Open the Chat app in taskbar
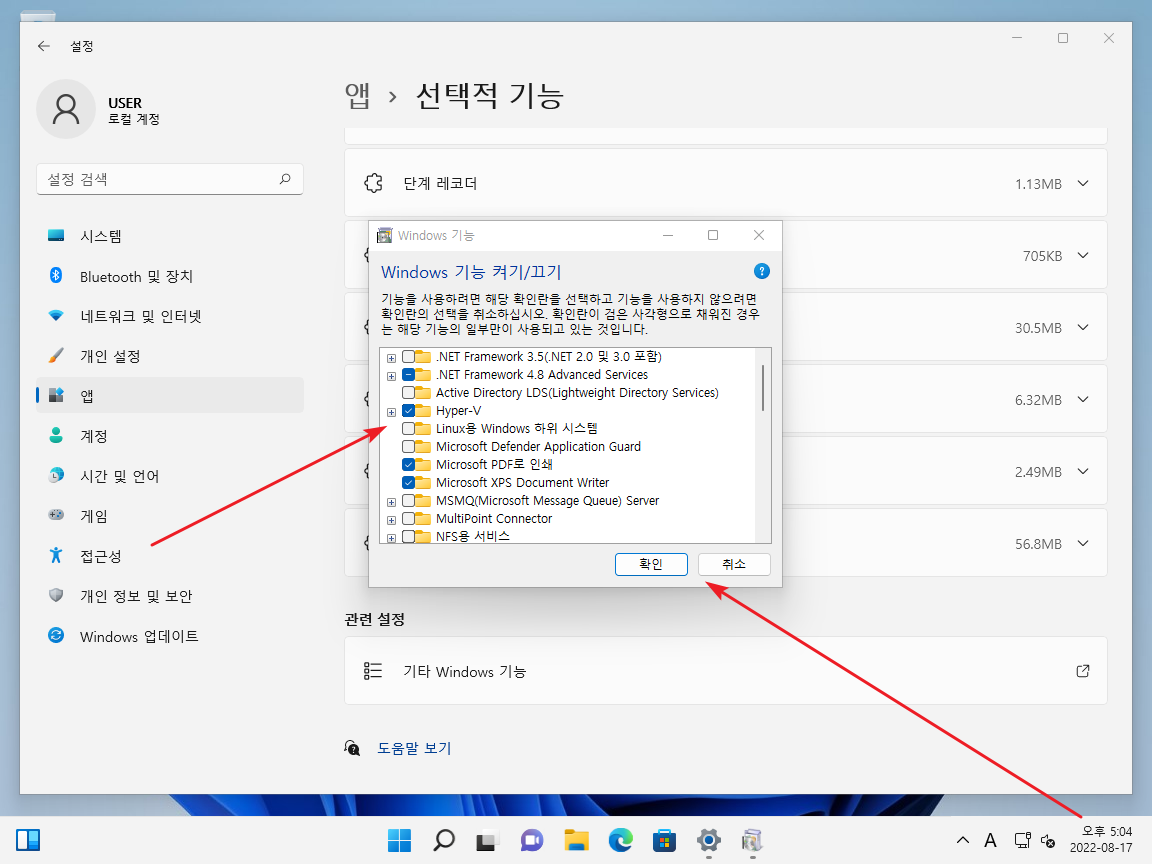1152x864 pixels. (532, 840)
